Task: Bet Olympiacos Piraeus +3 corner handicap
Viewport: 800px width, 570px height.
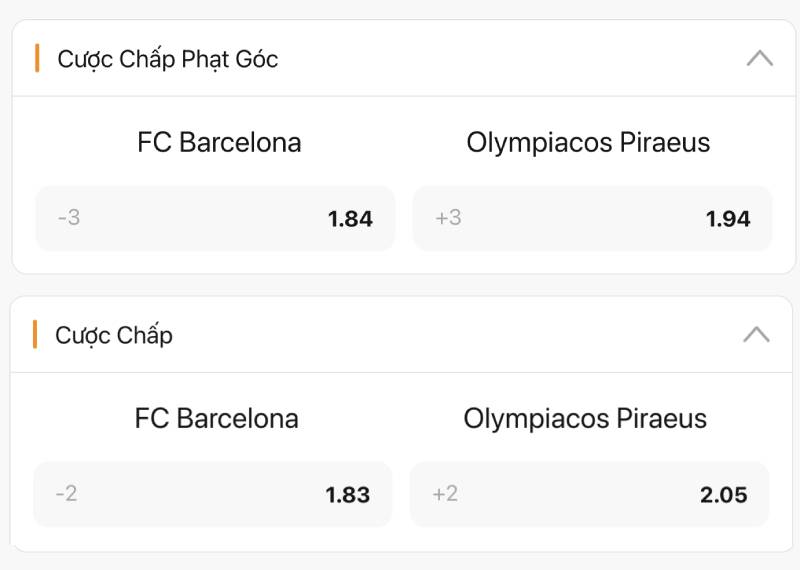Action: click(x=592, y=218)
